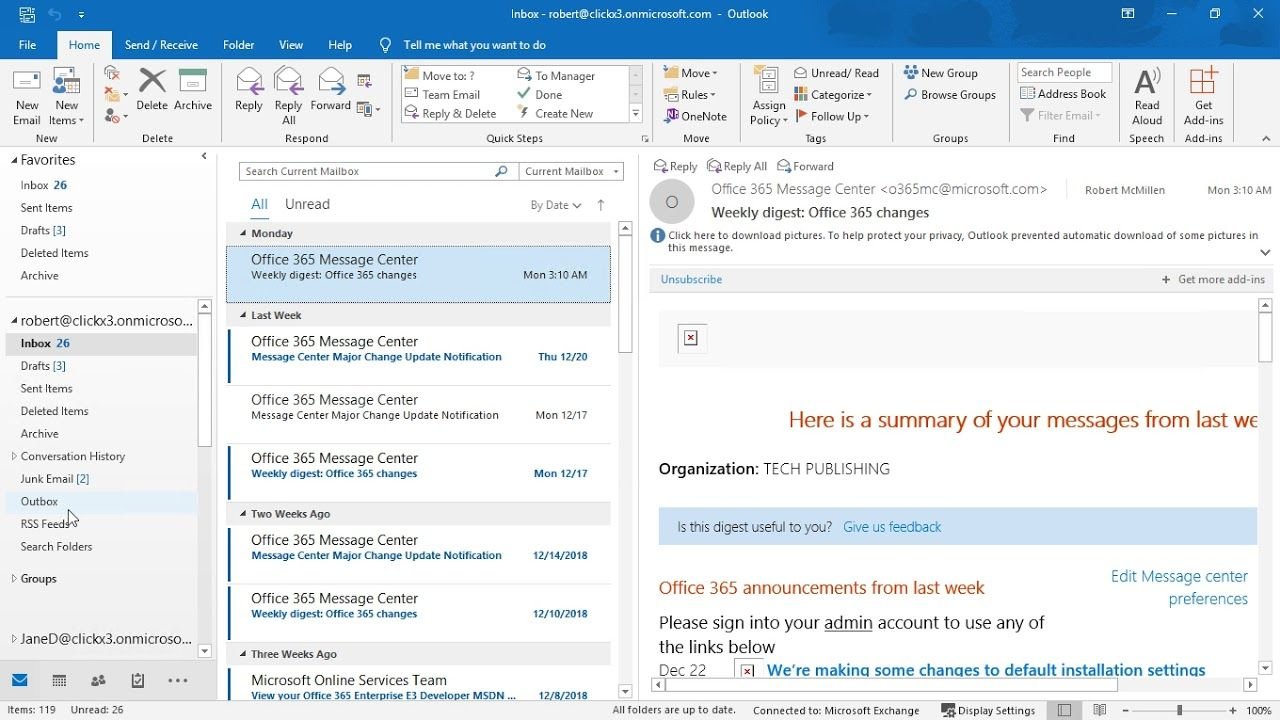
Task: Expand the Conversation History folder
Action: coord(14,456)
